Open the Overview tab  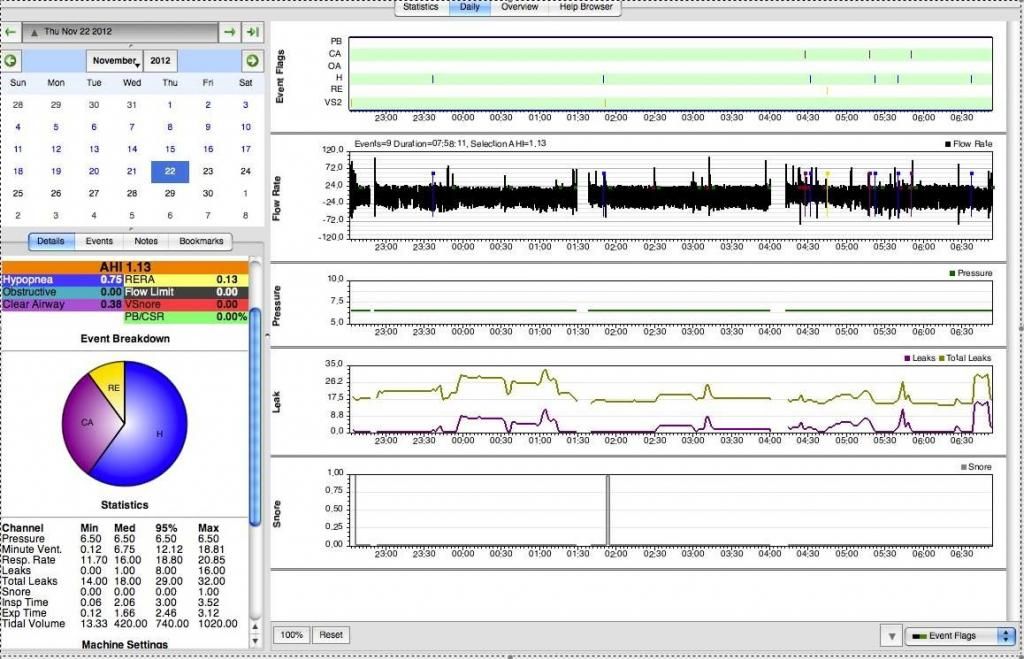point(520,7)
